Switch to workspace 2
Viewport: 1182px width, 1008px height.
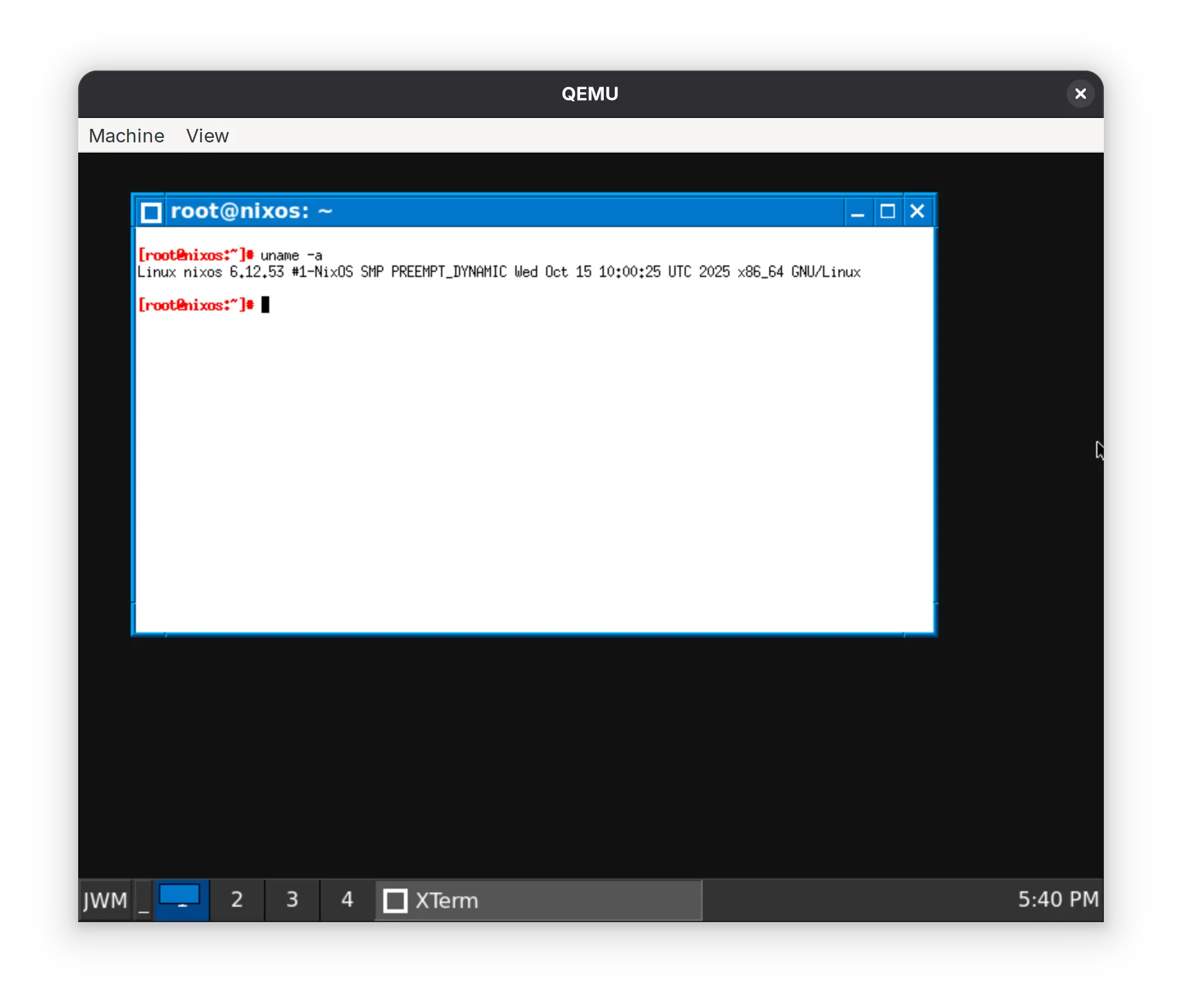pos(236,900)
